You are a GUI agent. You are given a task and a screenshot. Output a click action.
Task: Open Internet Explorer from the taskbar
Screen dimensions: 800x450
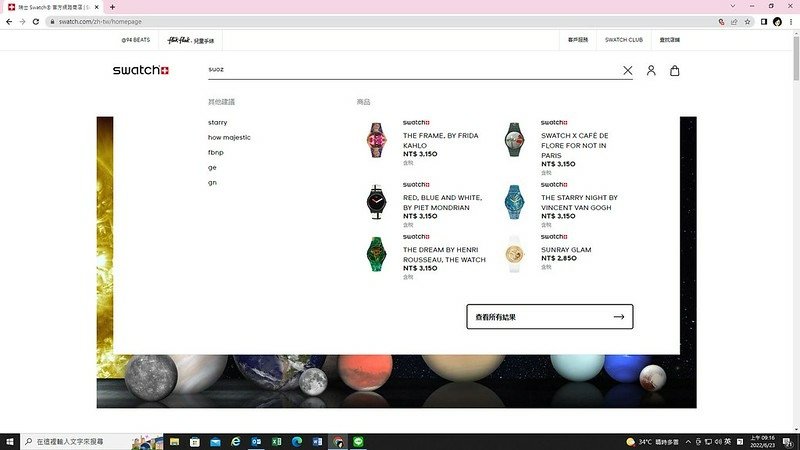(236, 442)
